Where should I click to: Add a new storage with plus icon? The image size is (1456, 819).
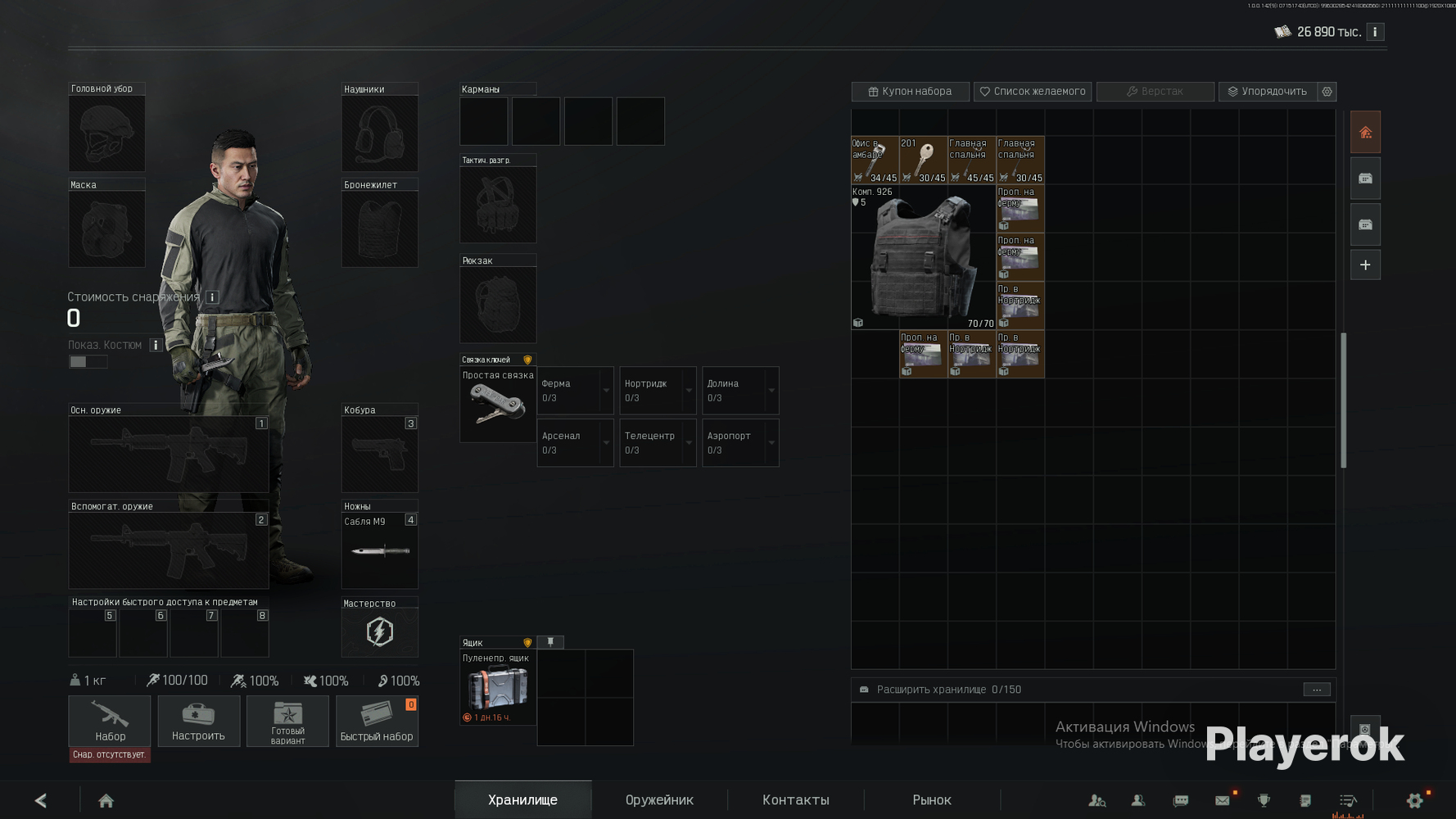(1365, 265)
